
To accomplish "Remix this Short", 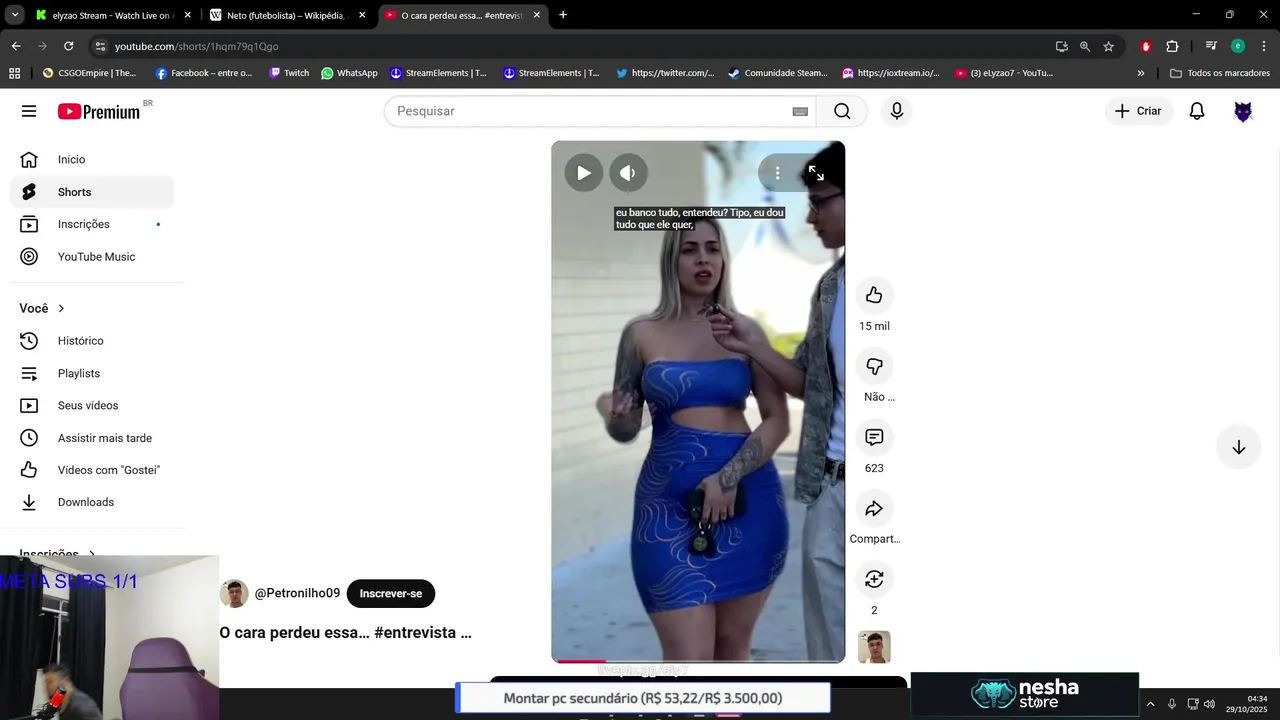I will pyautogui.click(x=874, y=579).
